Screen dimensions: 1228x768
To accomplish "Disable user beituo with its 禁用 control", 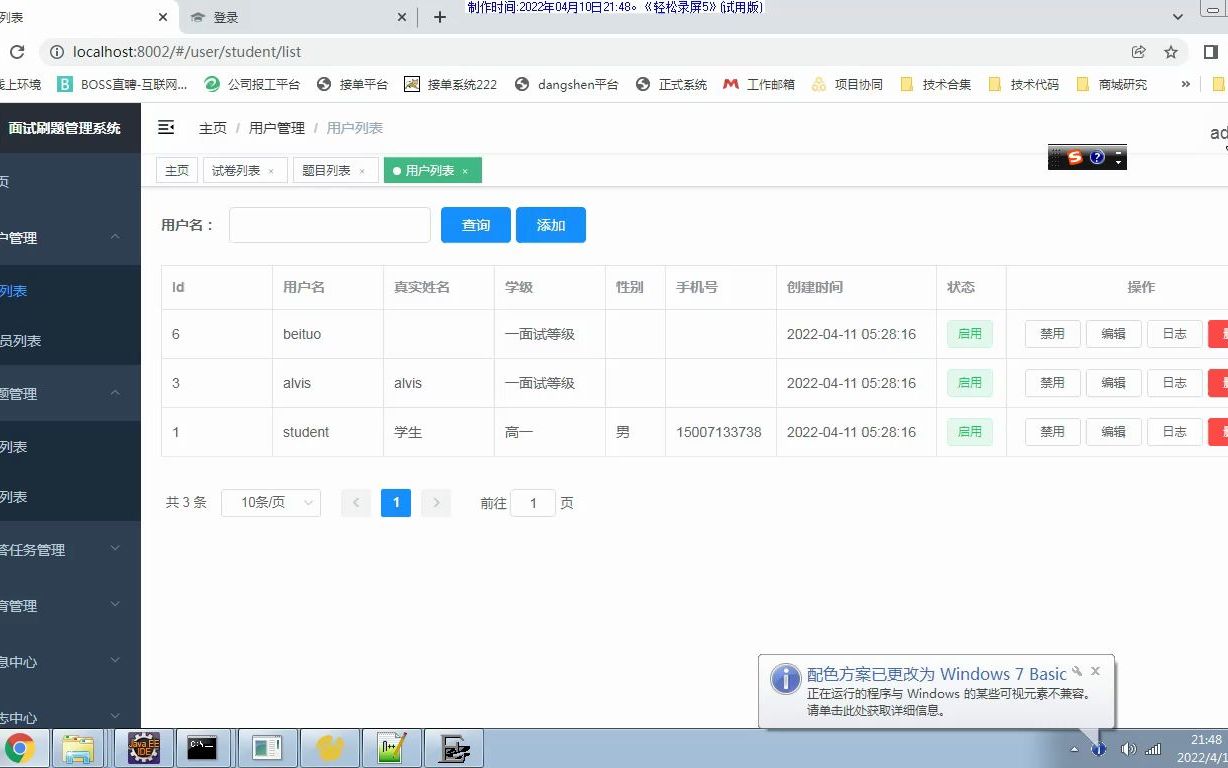I will coord(1051,334).
